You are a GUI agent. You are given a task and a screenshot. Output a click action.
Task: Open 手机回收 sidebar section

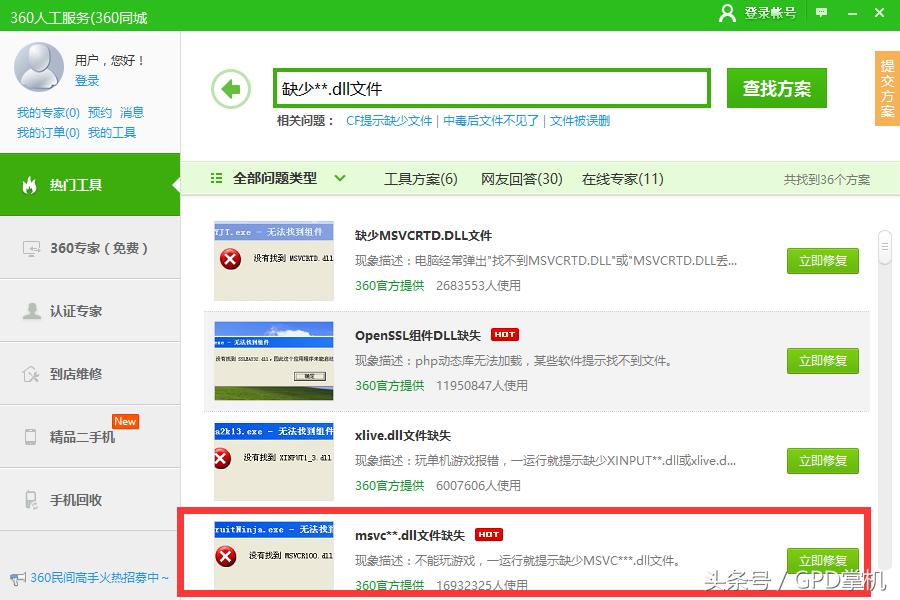tap(90, 500)
